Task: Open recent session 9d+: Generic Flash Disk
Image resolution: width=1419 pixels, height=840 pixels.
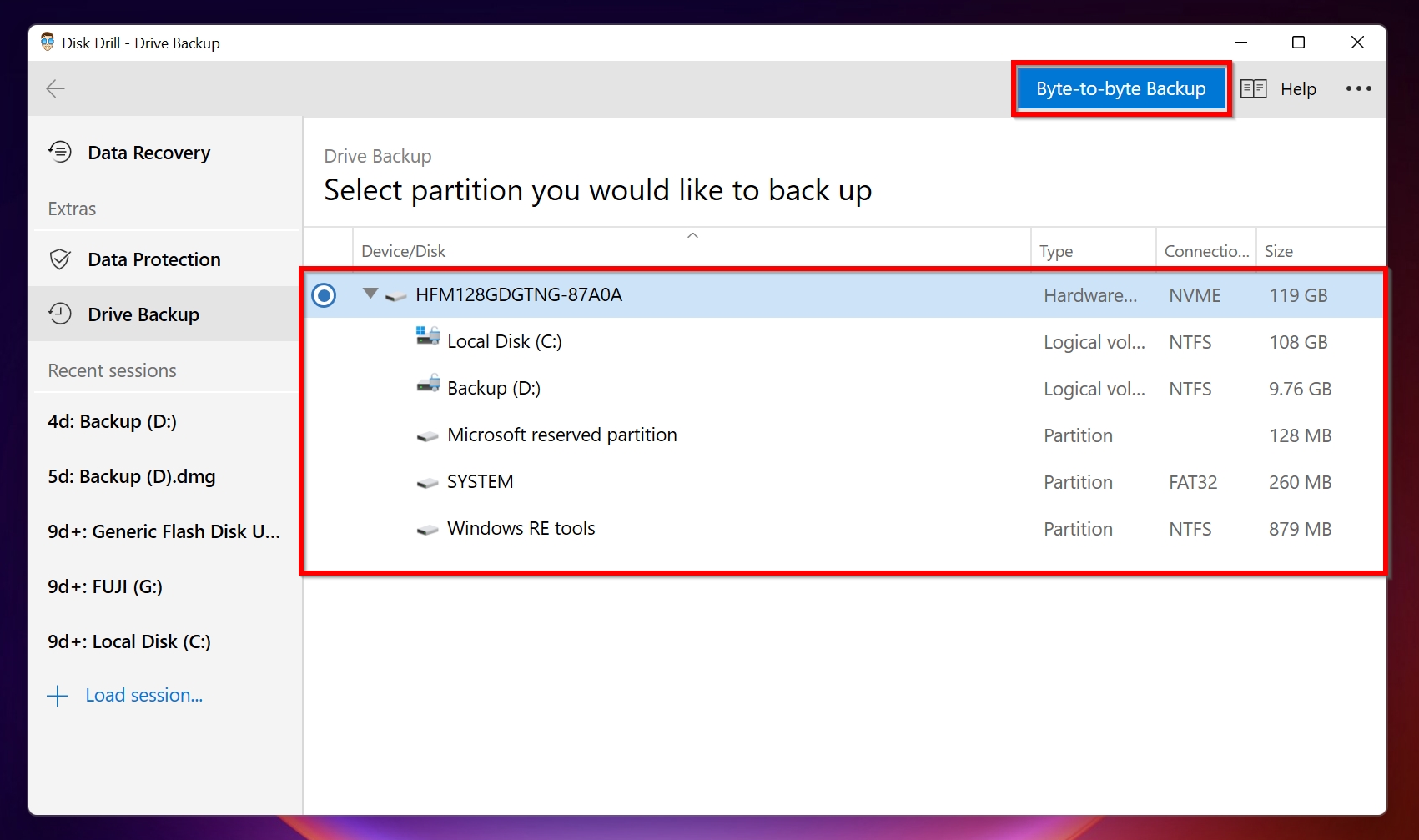Action: pyautogui.click(x=164, y=531)
